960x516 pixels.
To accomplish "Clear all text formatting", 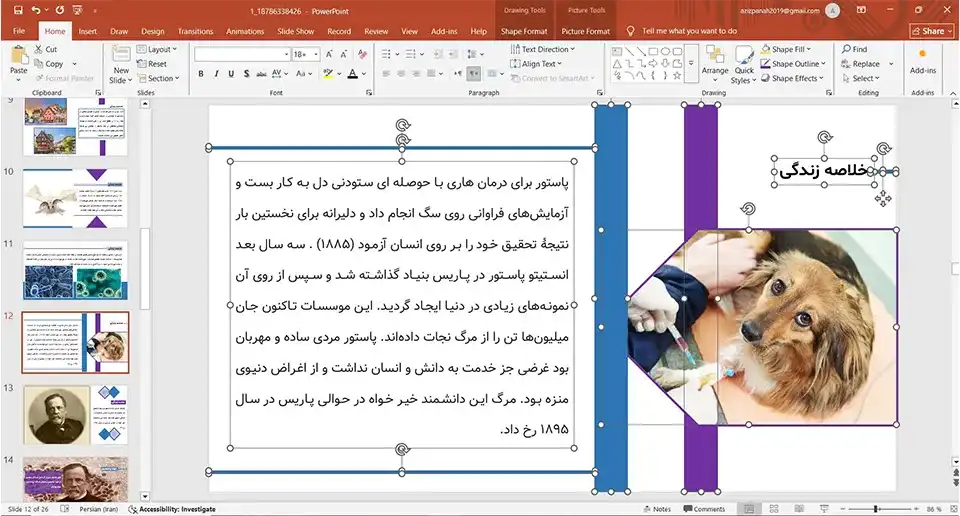I will pos(362,54).
